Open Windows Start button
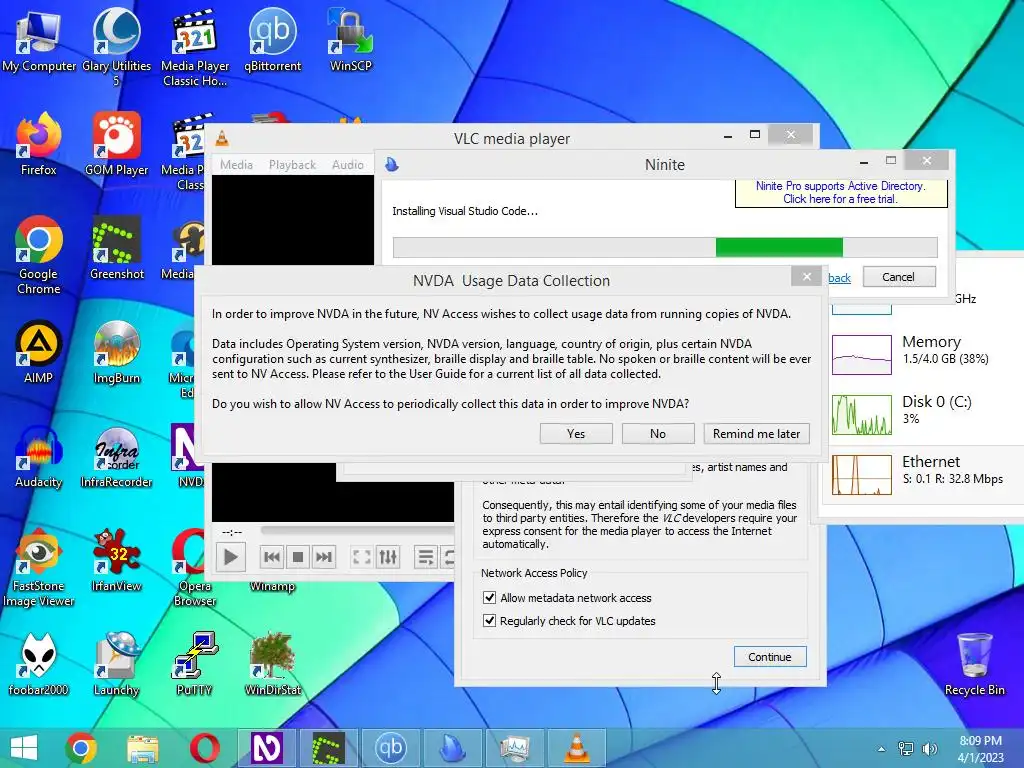The width and height of the screenshot is (1024, 768). [24, 748]
